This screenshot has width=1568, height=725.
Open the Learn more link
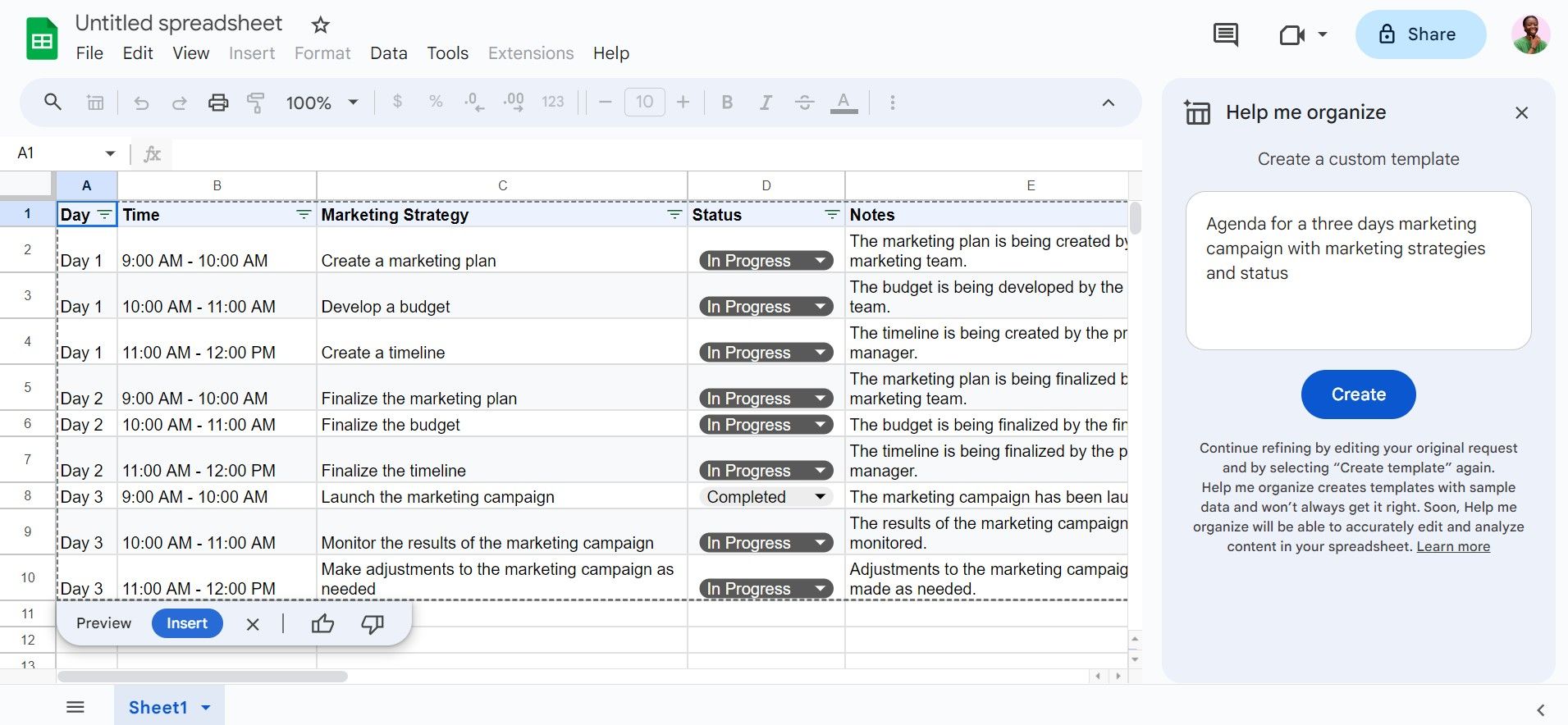point(1453,547)
